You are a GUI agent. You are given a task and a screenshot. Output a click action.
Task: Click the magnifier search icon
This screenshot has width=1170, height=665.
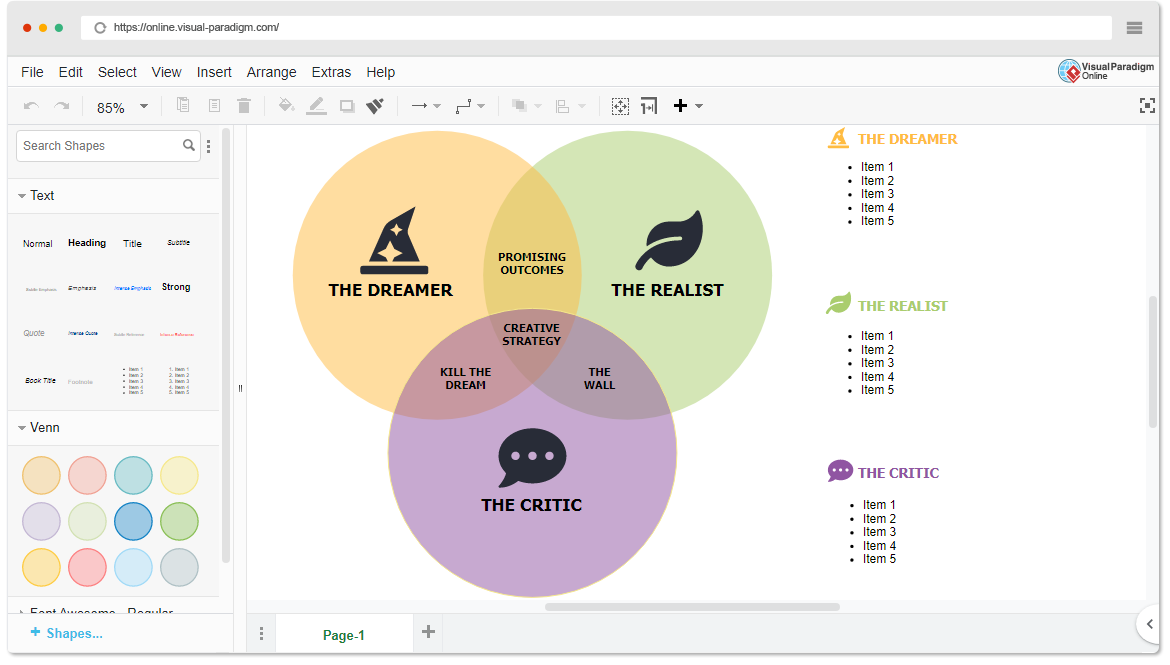coord(189,146)
